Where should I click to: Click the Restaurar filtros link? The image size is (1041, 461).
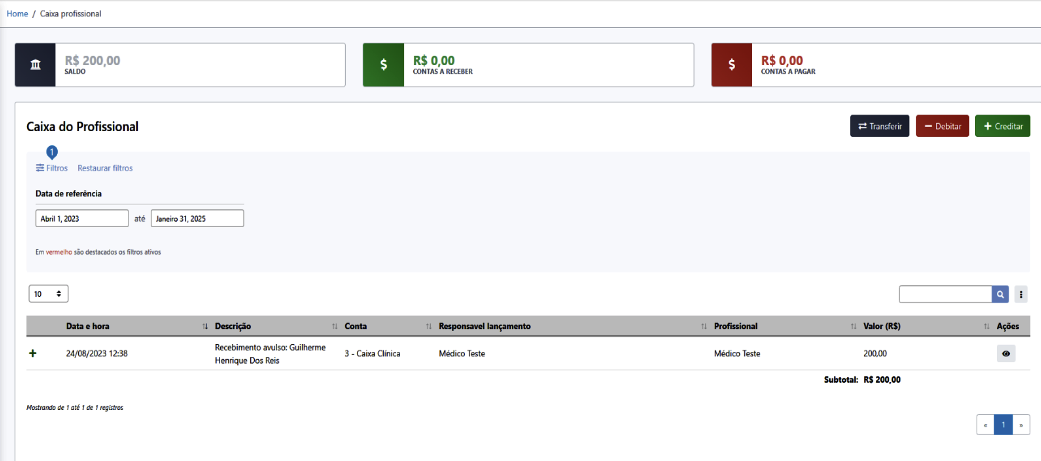(x=105, y=168)
